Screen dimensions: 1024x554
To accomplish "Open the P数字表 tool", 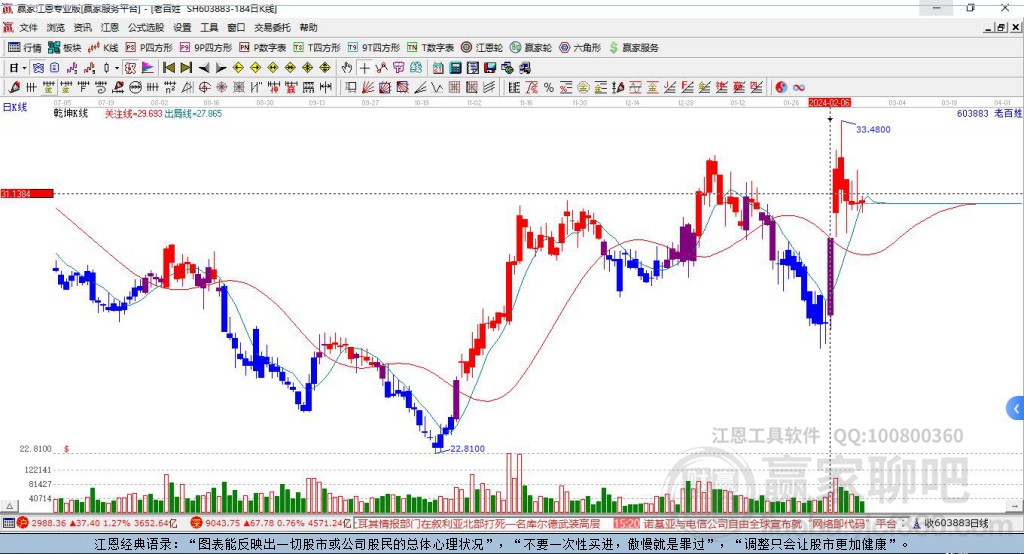I will tap(263, 48).
